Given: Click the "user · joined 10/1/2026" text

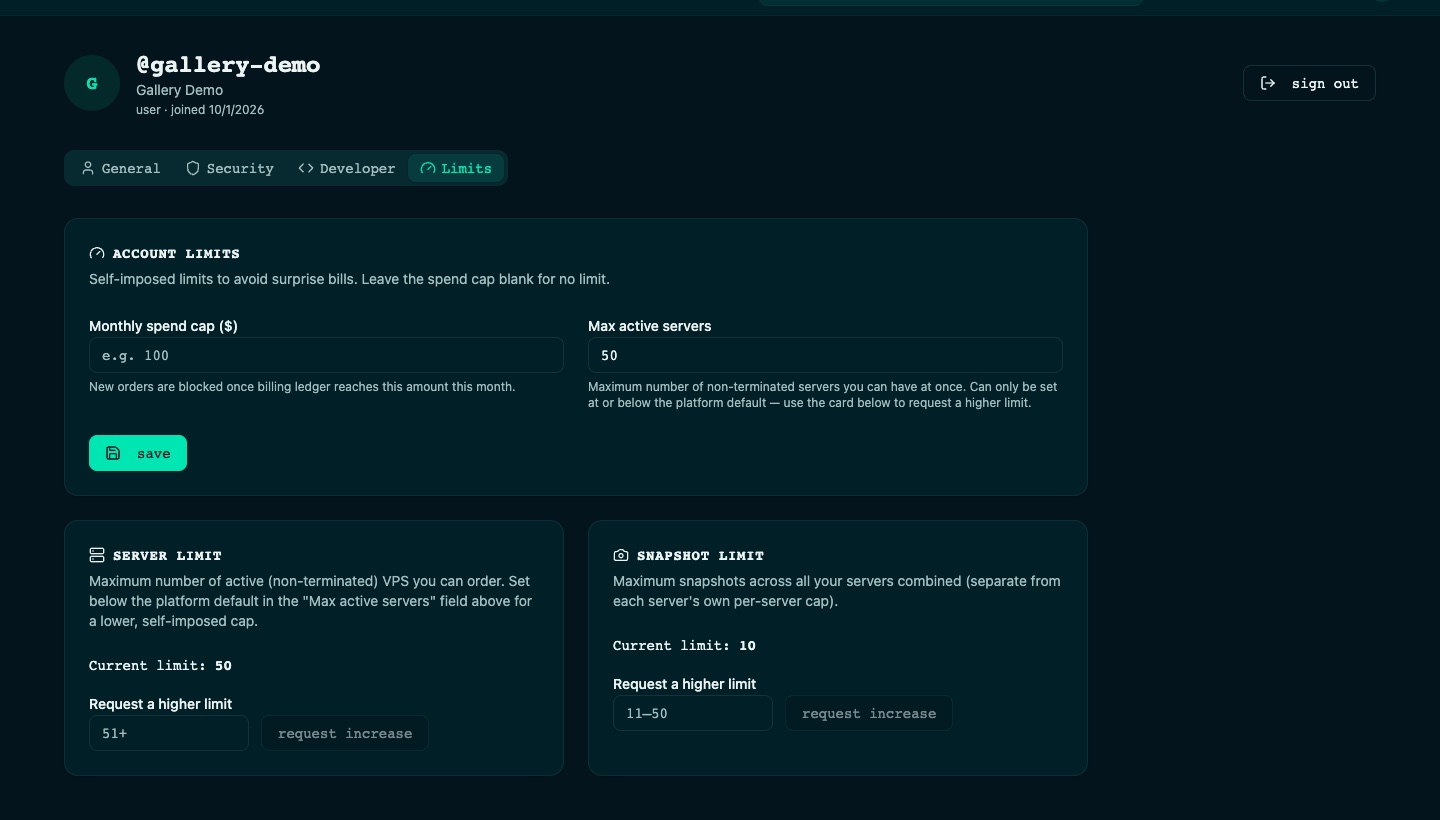Looking at the screenshot, I should pos(200,110).
